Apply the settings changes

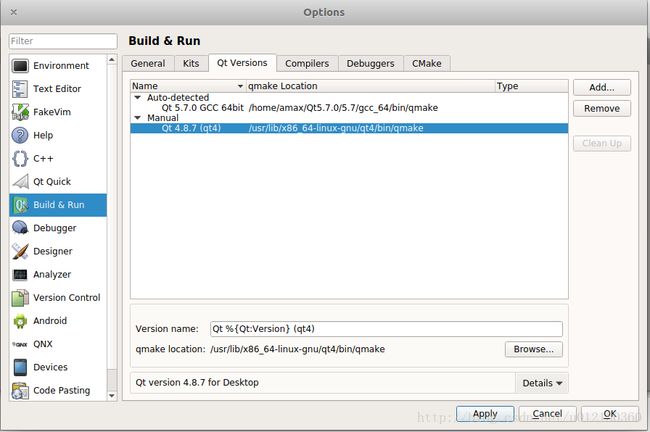[x=485, y=414]
